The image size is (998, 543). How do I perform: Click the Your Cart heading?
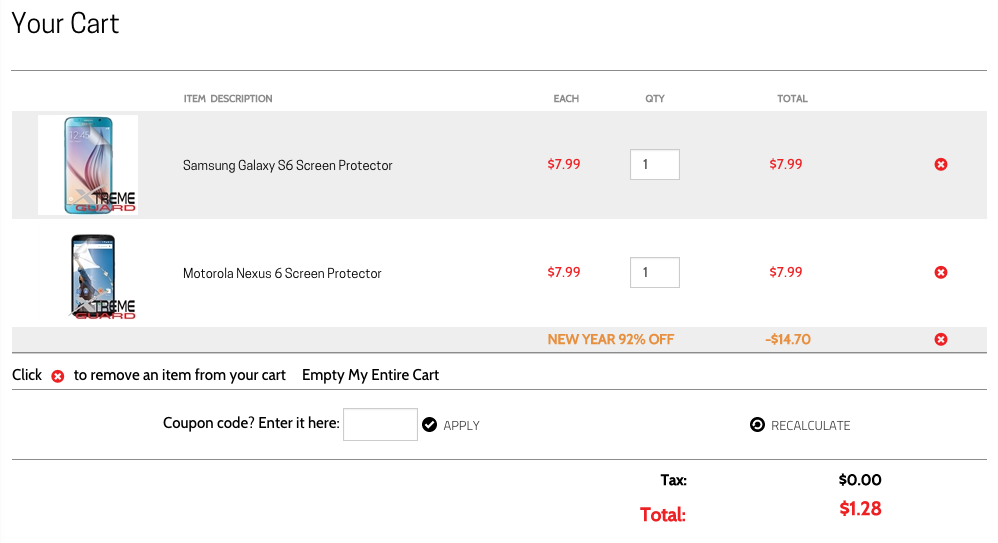[x=66, y=24]
